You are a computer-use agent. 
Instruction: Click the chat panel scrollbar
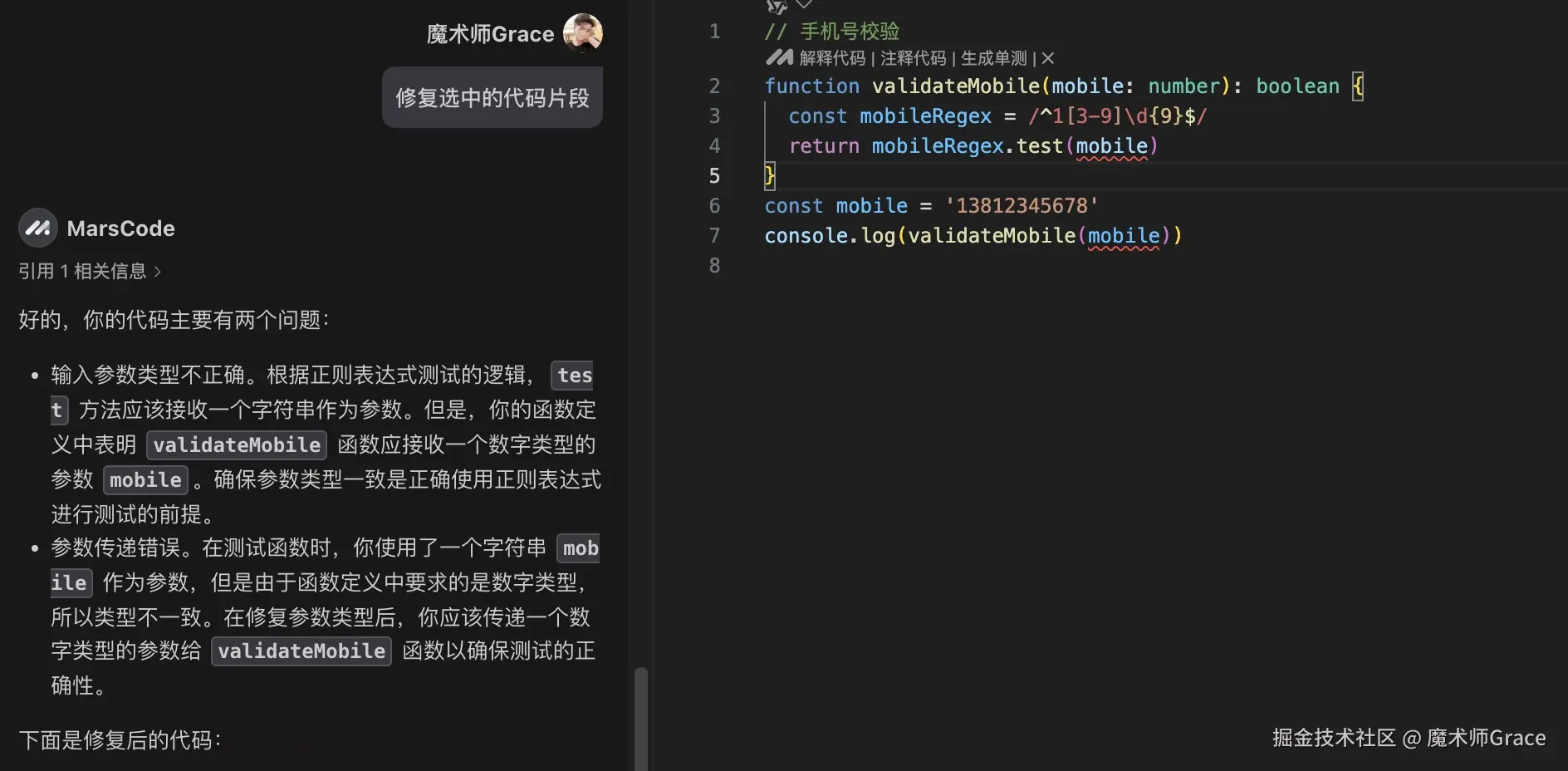point(640,719)
